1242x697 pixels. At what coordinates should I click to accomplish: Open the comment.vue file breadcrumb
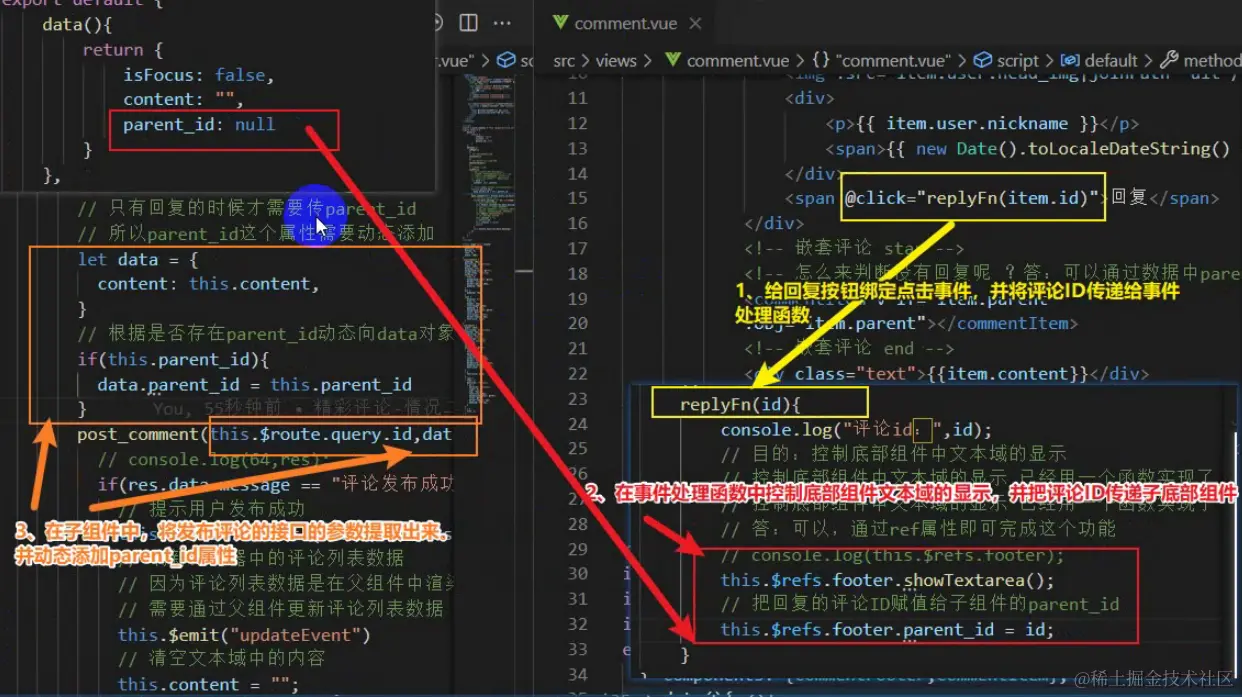[738, 61]
